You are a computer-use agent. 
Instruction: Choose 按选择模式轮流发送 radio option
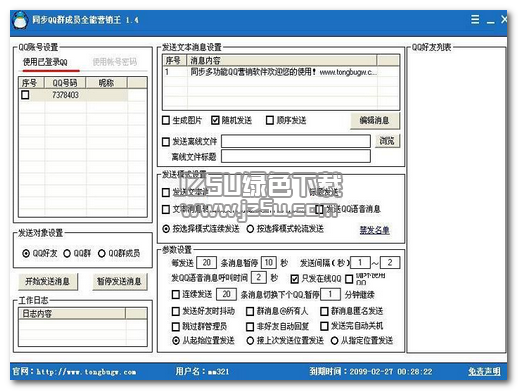point(250,229)
